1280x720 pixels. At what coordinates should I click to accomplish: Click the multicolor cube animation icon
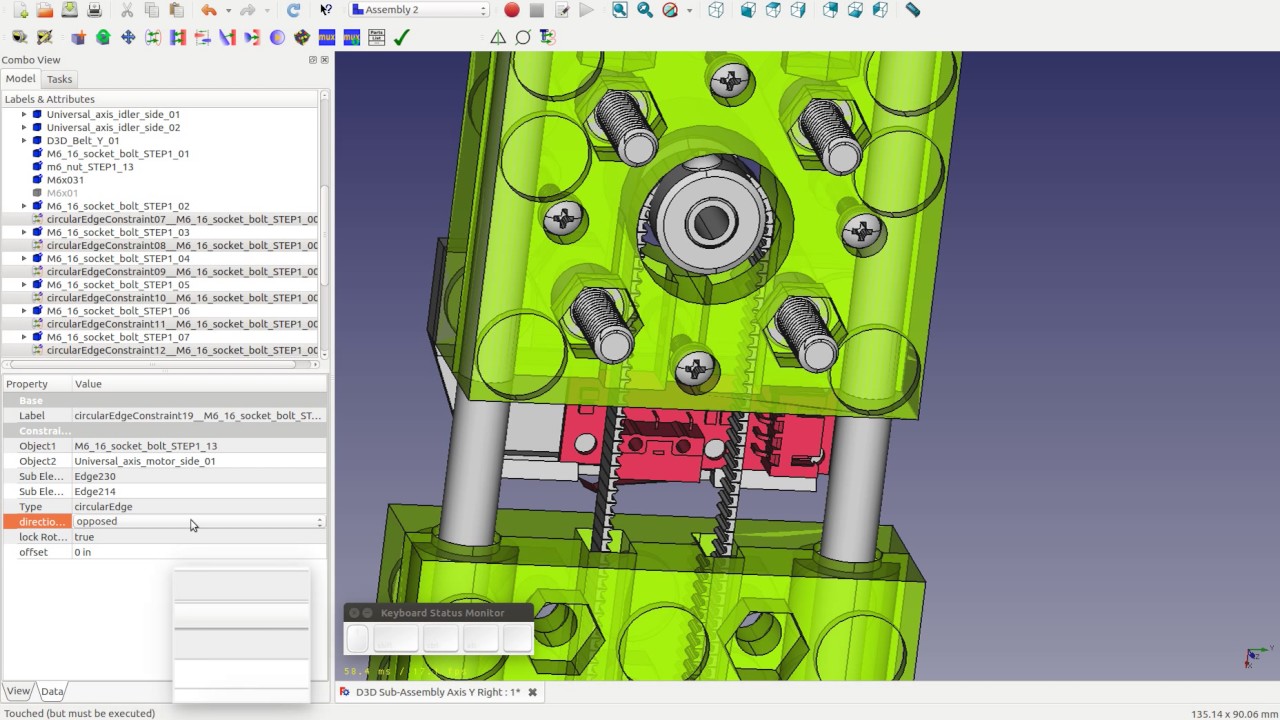(x=302, y=37)
